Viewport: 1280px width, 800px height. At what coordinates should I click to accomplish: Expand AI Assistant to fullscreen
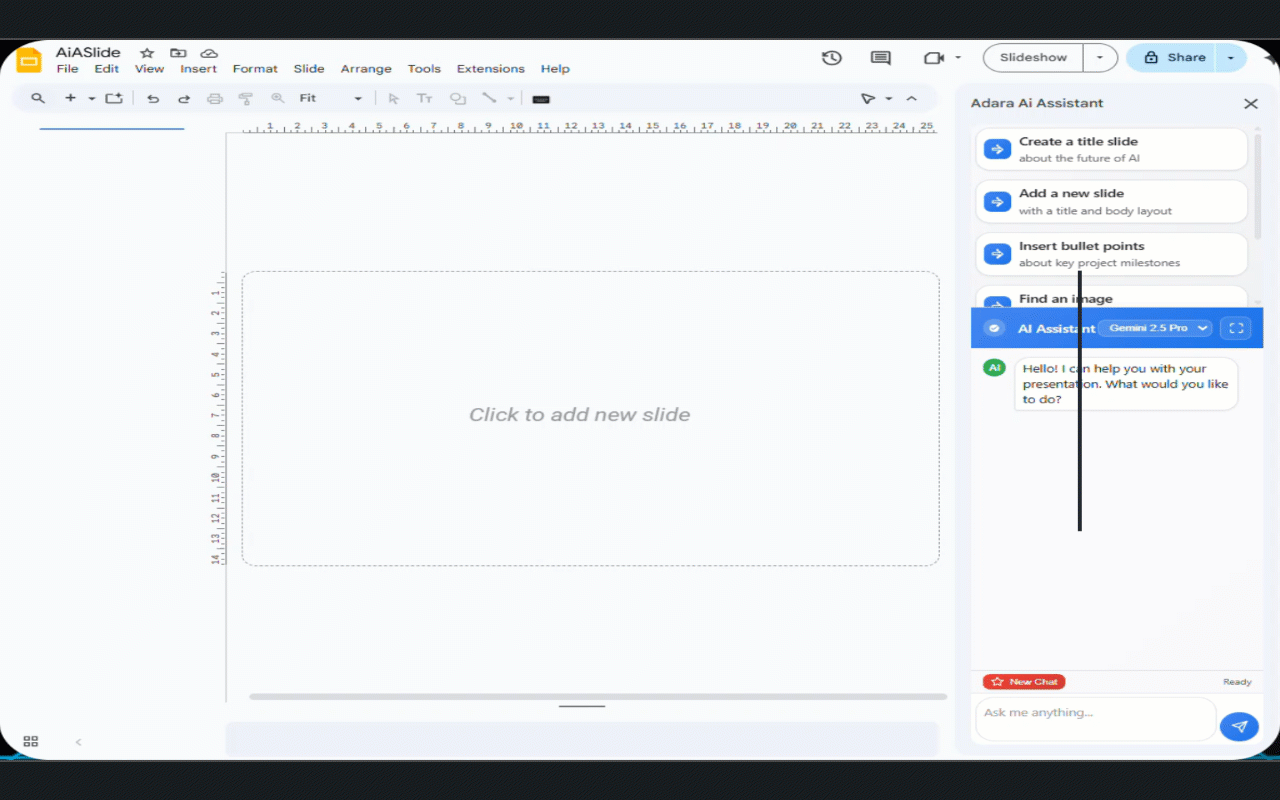pyautogui.click(x=1236, y=328)
